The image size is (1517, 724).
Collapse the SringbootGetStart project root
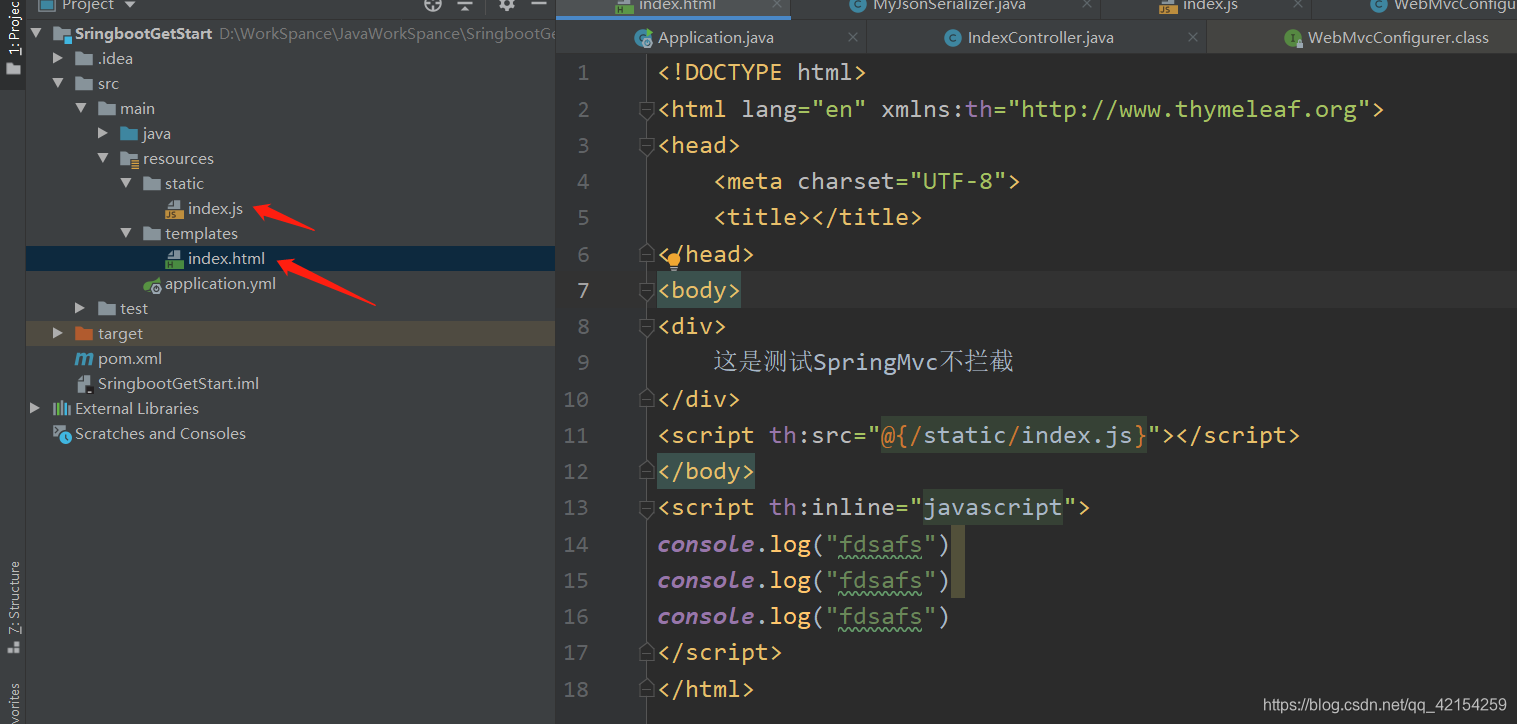pyautogui.click(x=37, y=34)
